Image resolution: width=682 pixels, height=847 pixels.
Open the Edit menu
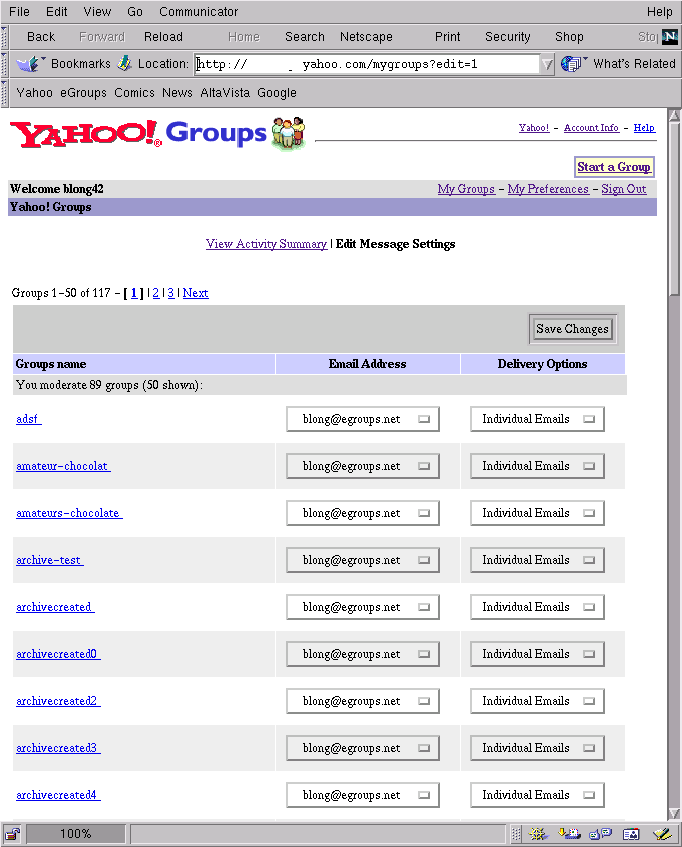[x=56, y=12]
